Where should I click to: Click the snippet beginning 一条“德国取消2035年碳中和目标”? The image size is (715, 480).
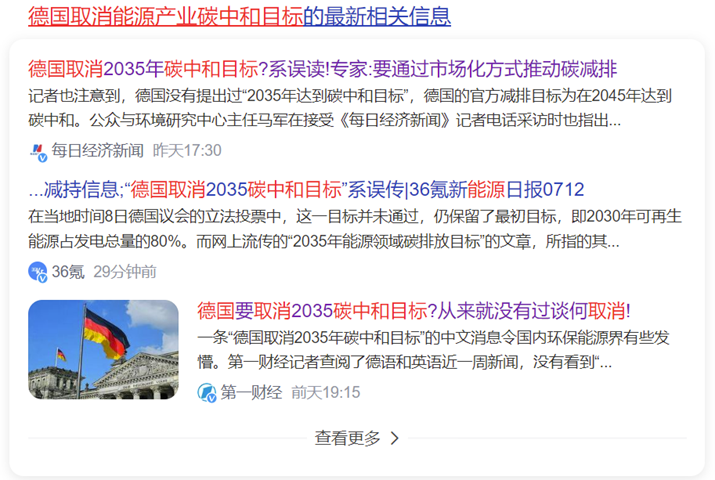tap(420, 349)
